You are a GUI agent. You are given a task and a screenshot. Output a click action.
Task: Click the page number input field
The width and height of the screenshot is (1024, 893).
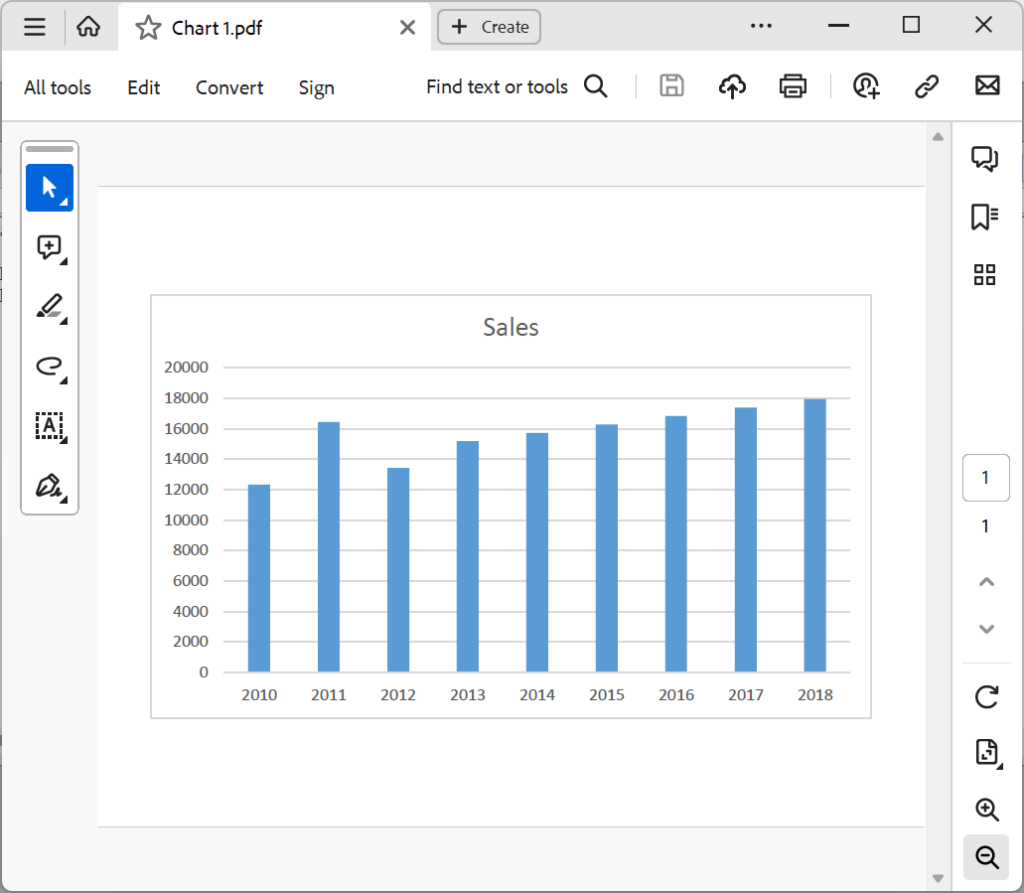click(985, 478)
